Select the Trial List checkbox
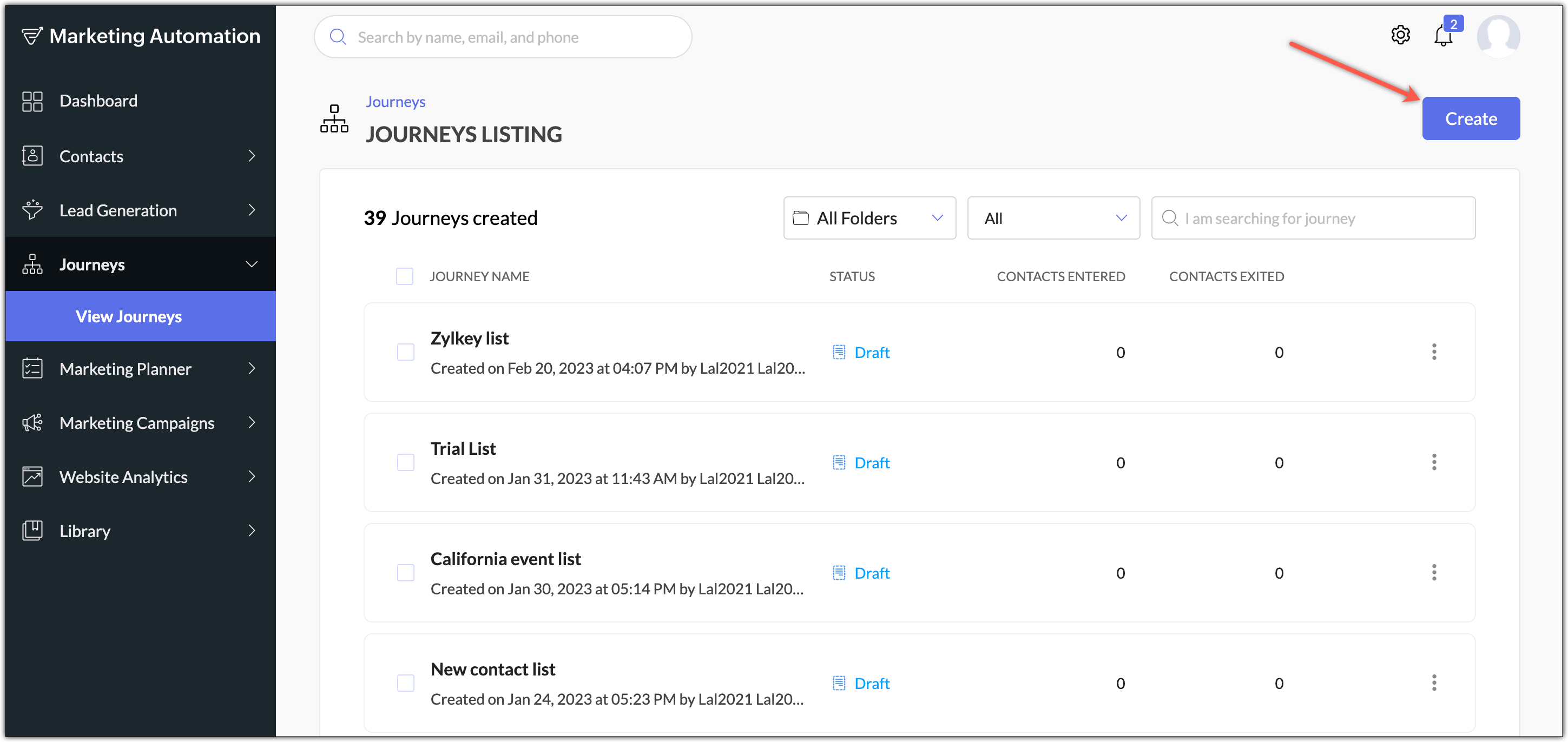Viewport: 1568px width, 742px height. click(405, 462)
